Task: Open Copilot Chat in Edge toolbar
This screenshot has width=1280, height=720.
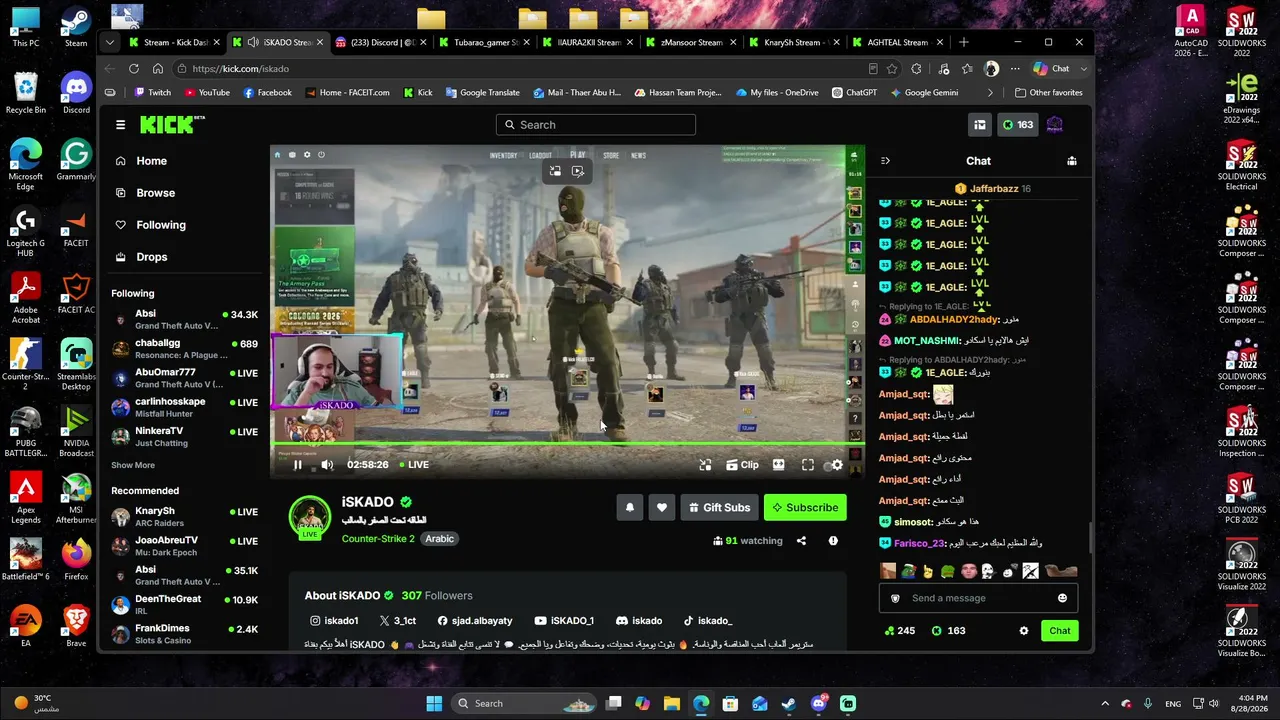Action: 1052,69
